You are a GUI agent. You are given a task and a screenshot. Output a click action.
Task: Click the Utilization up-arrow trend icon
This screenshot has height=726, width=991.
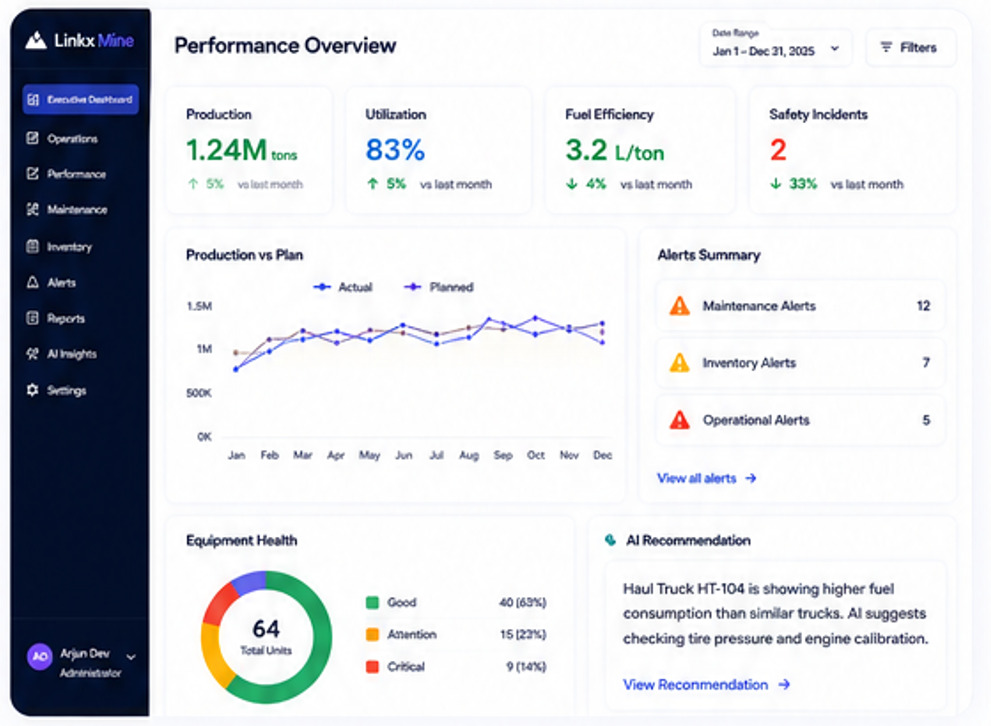(373, 184)
